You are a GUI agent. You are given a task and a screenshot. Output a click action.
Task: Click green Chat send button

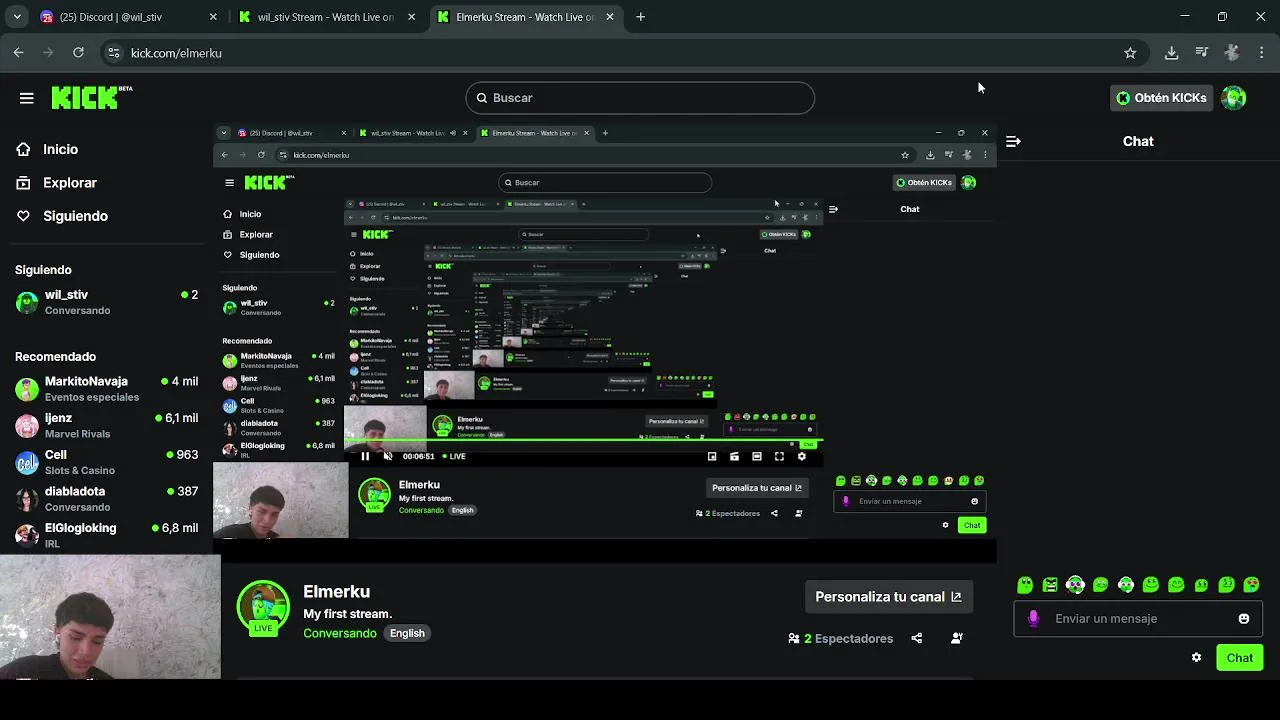(1240, 657)
